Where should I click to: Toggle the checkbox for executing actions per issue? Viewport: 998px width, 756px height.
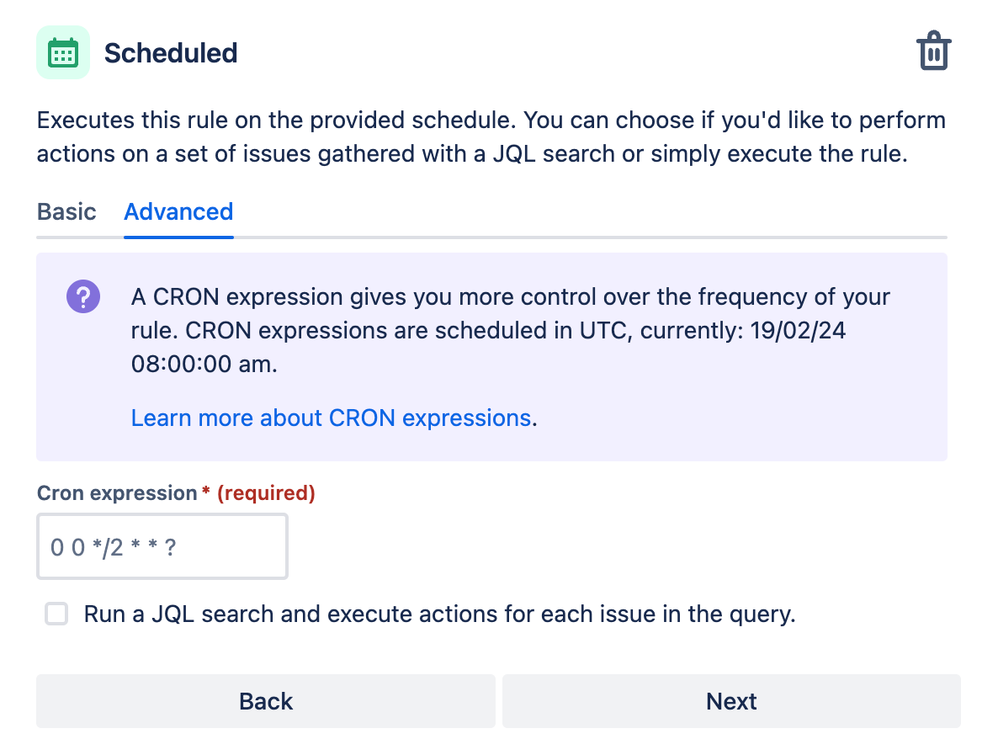(x=56, y=614)
